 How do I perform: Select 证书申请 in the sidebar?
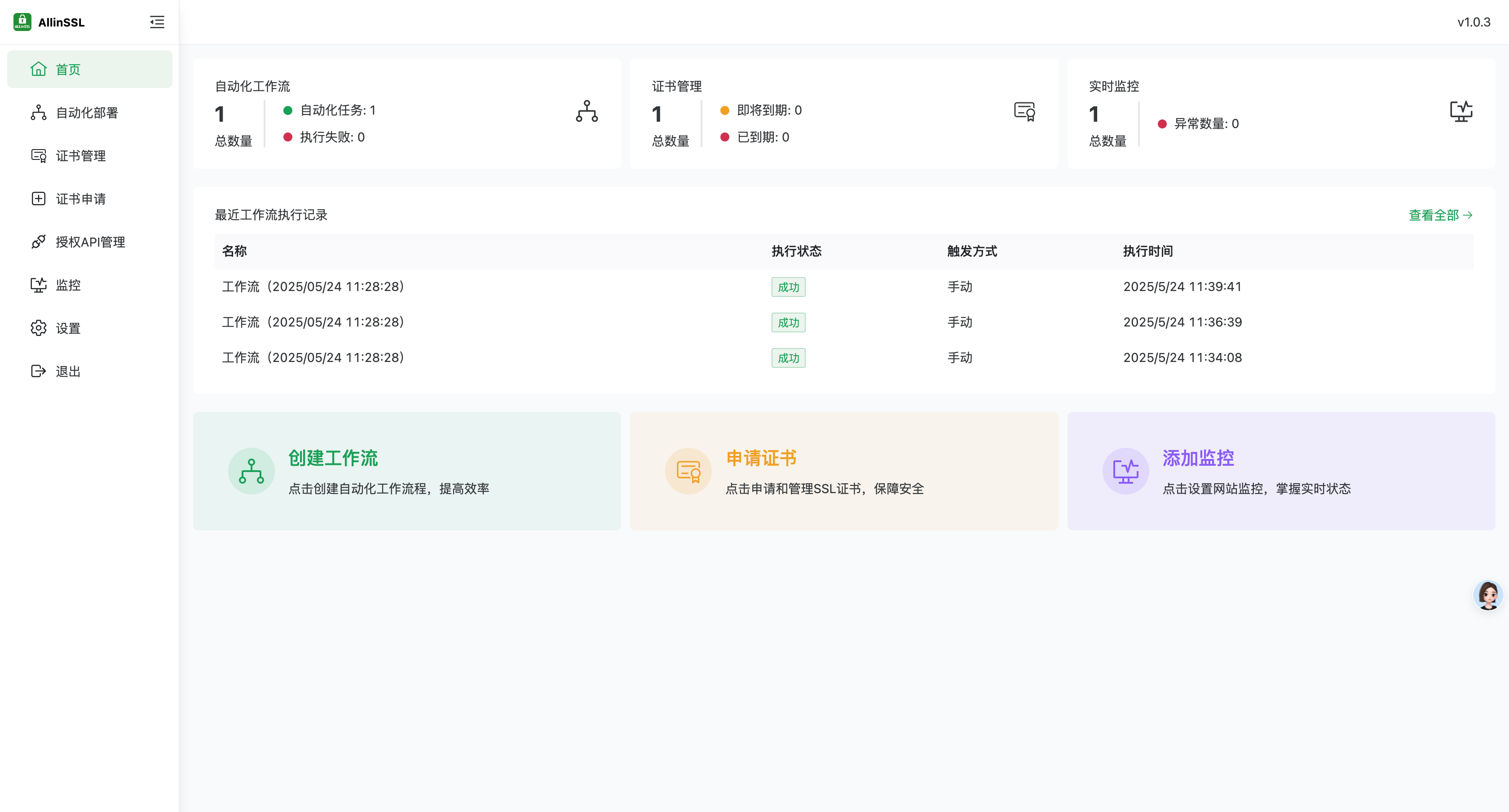coord(80,199)
